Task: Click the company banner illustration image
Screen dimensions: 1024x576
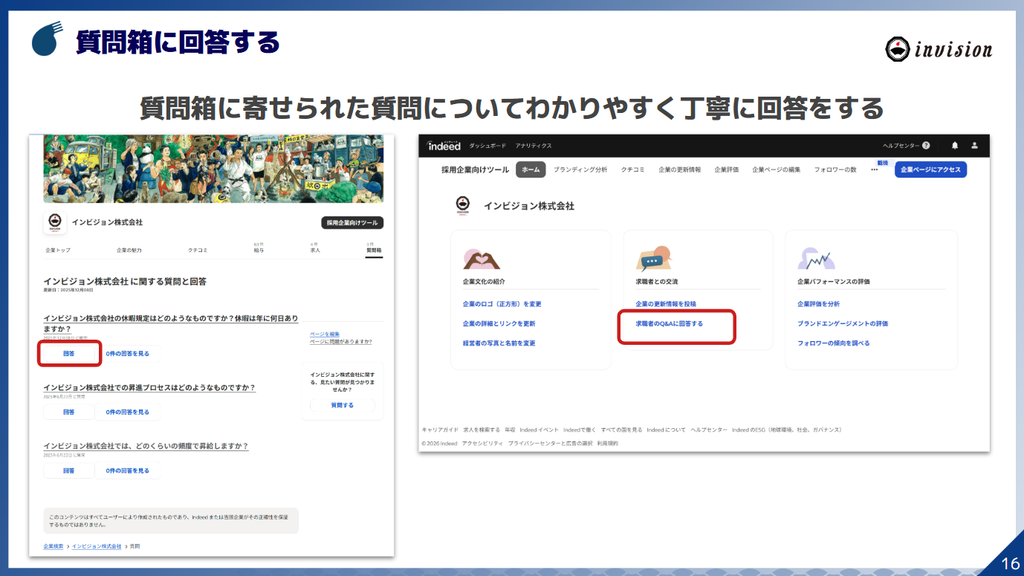Action: tap(213, 168)
